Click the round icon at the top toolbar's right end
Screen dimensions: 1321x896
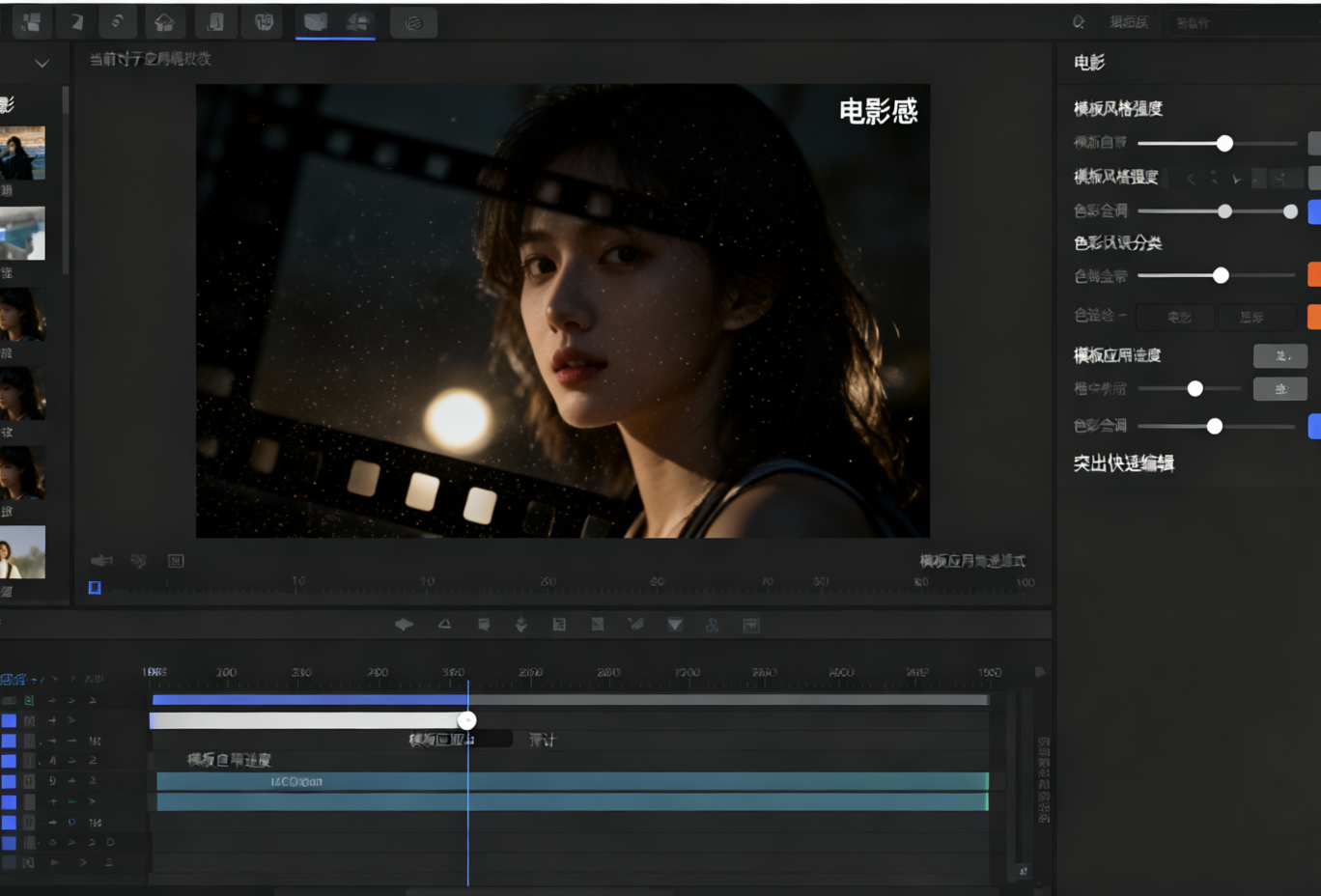pyautogui.click(x=413, y=22)
